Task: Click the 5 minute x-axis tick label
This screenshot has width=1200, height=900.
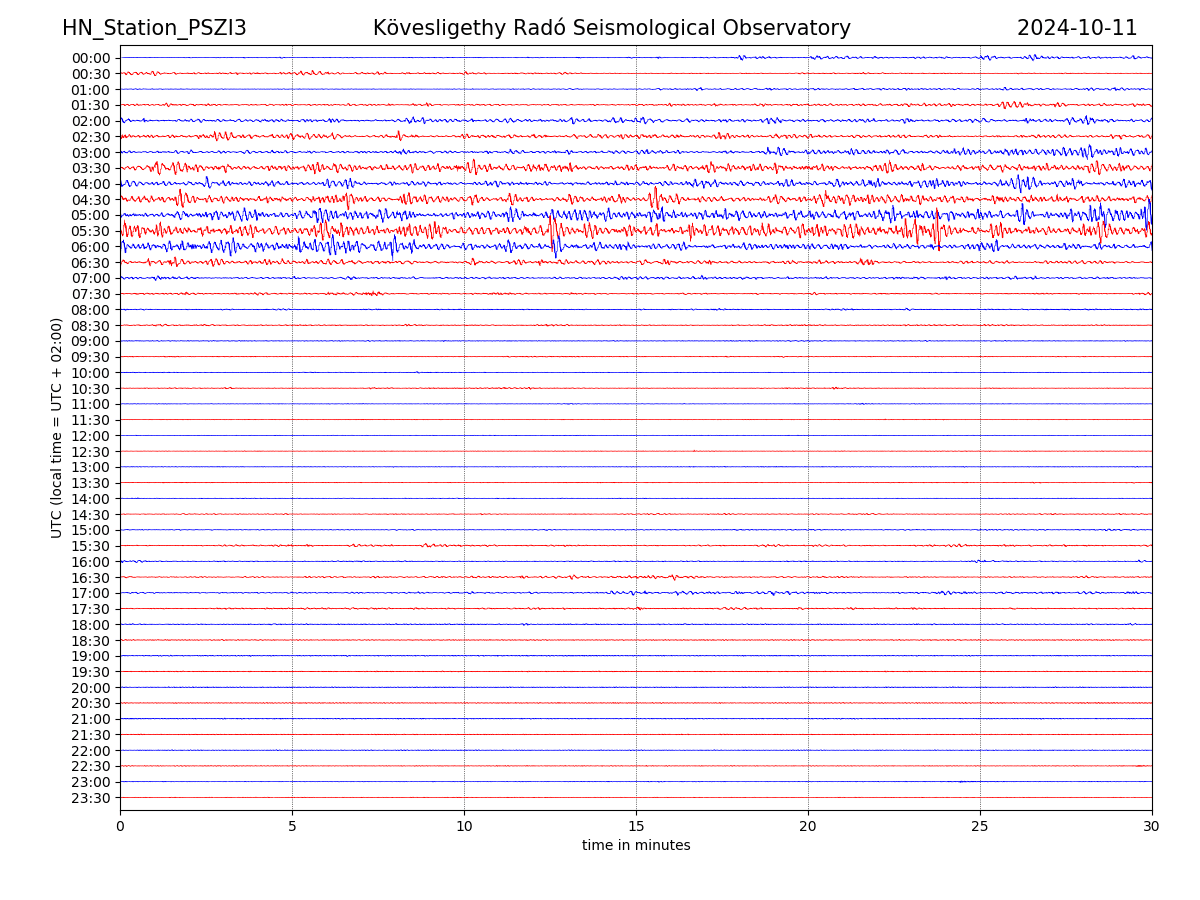Action: 292,826
